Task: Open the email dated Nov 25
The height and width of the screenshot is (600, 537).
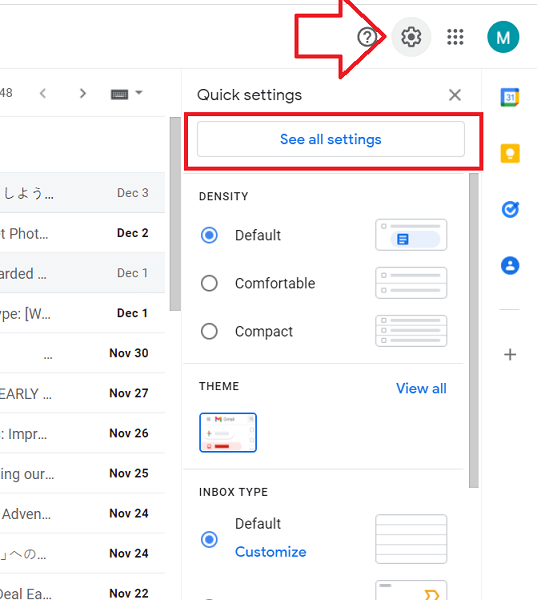Action: 82,473
